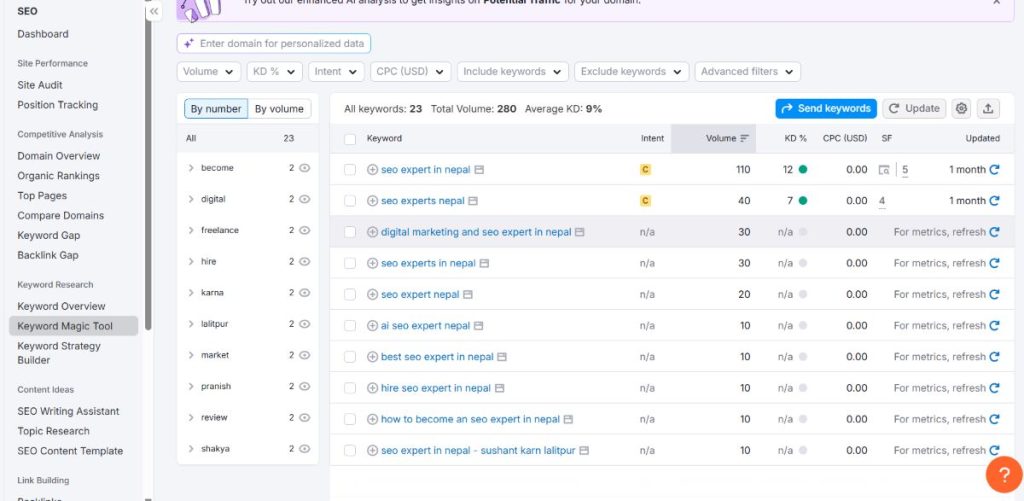Click KD difficulty dot for seo experts nepal

(803, 201)
